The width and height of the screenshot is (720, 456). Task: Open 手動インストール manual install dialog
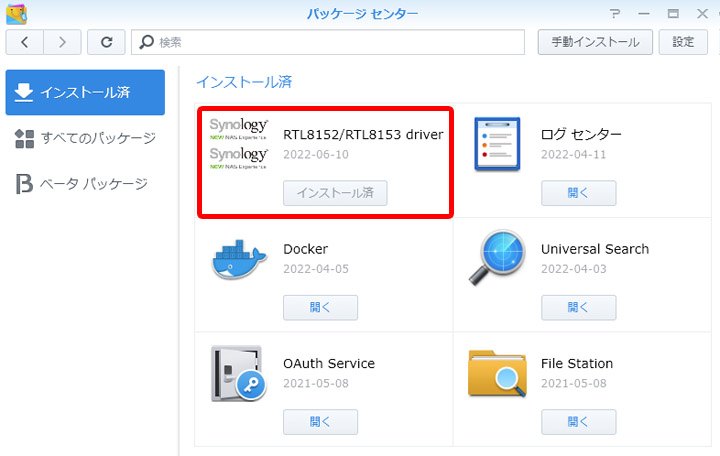595,42
